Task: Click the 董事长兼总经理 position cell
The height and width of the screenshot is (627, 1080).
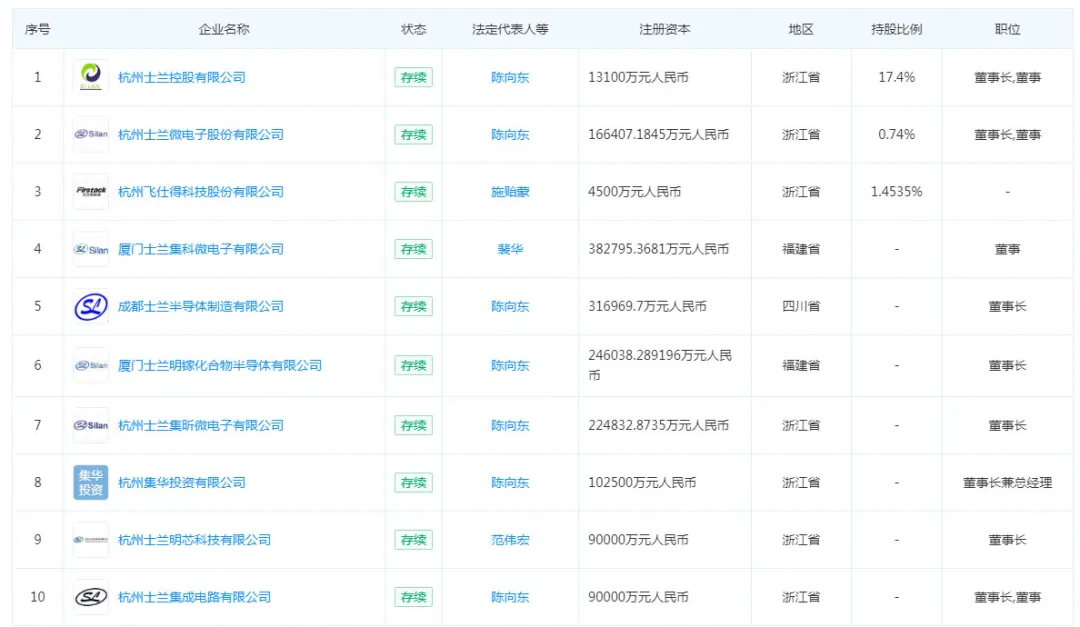Action: (1008, 482)
